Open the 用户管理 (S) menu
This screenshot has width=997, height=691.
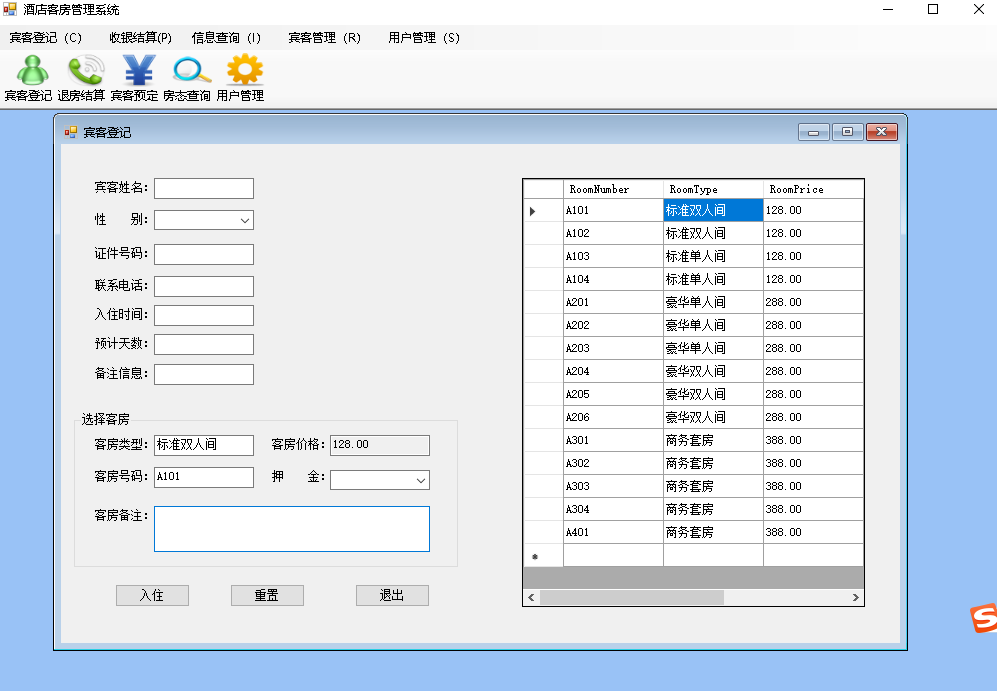click(x=424, y=38)
